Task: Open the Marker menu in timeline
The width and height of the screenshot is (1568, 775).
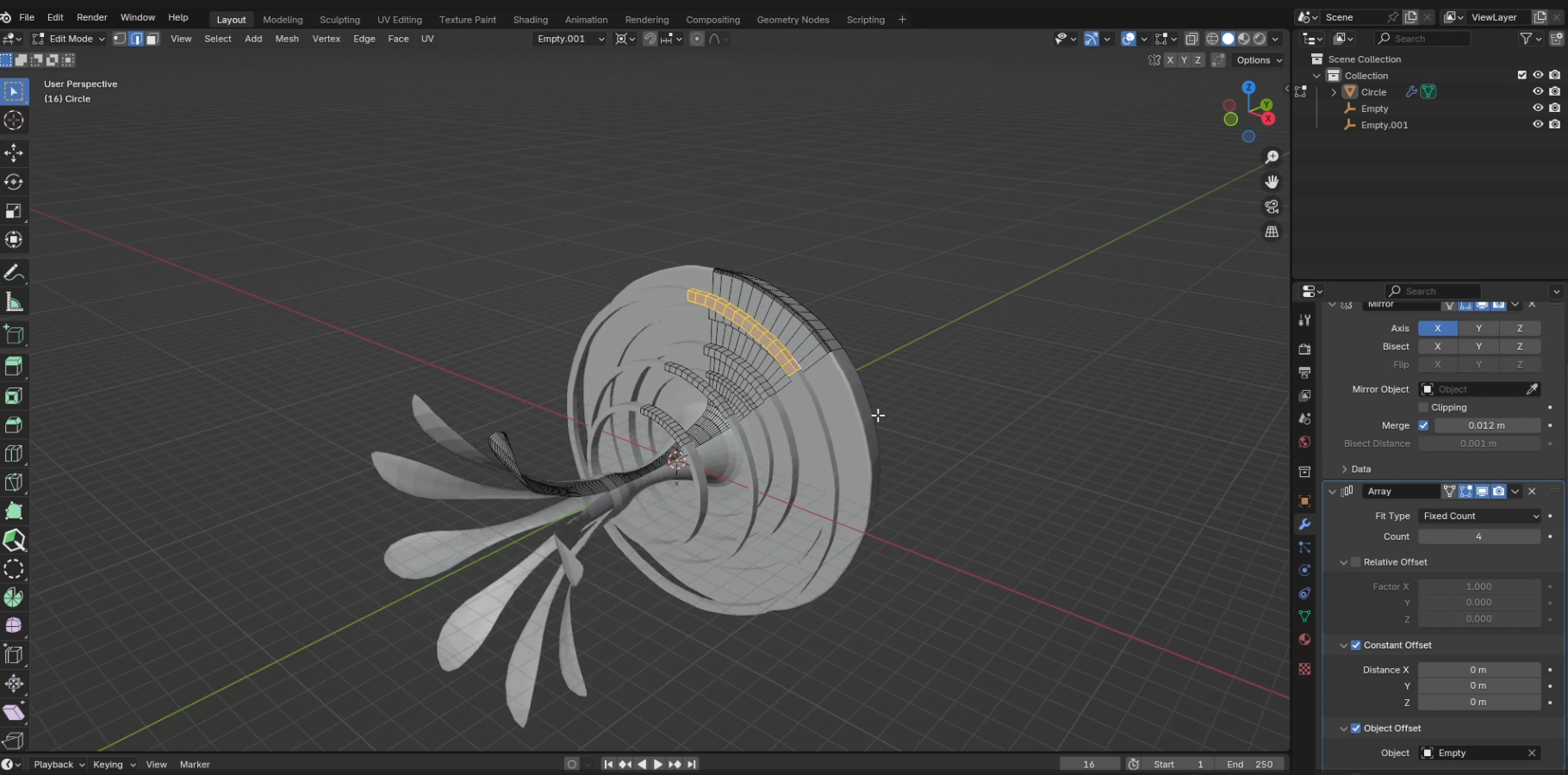Action: [x=195, y=765]
